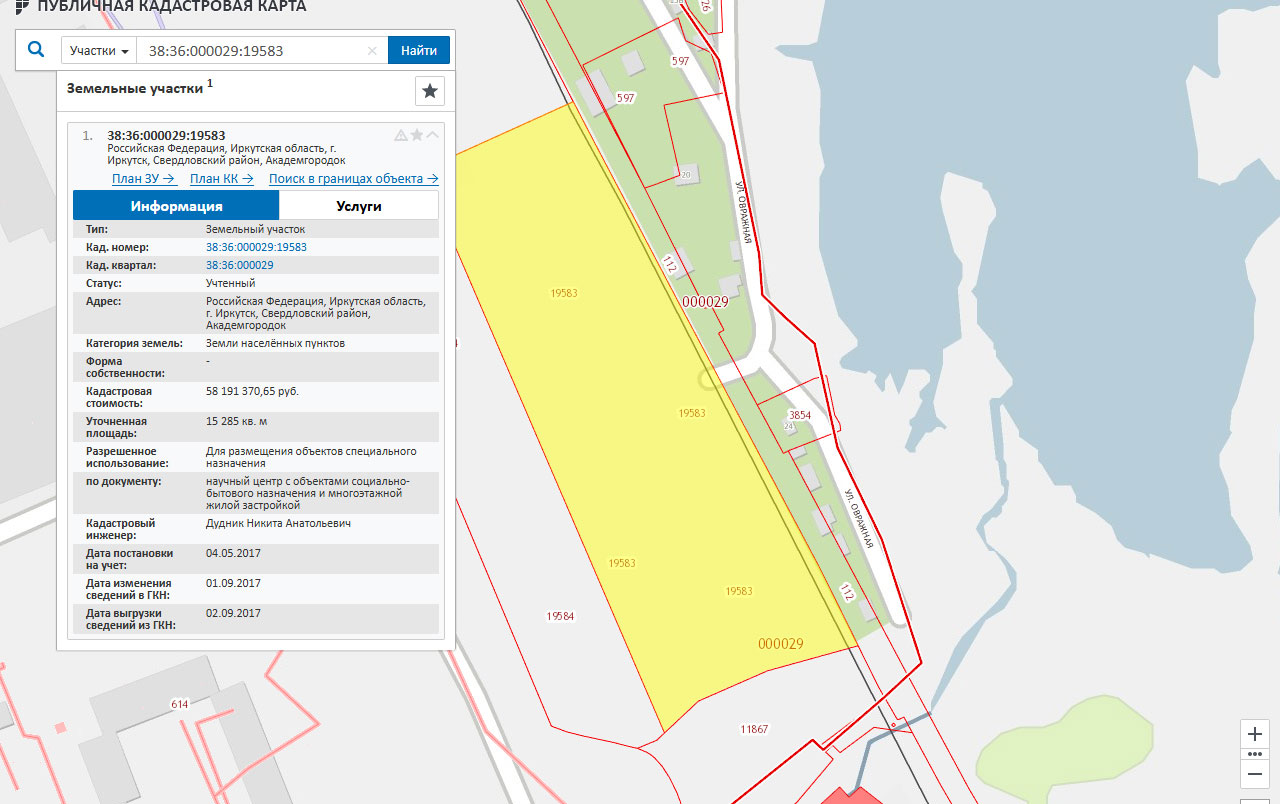1280x804 pixels.
Task: Click the magnifying glass search icon
Action: [37, 50]
